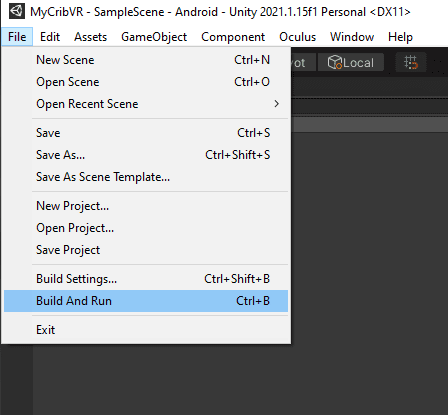Open the Oculus menu
The width and height of the screenshot is (448, 415).
coord(297,37)
